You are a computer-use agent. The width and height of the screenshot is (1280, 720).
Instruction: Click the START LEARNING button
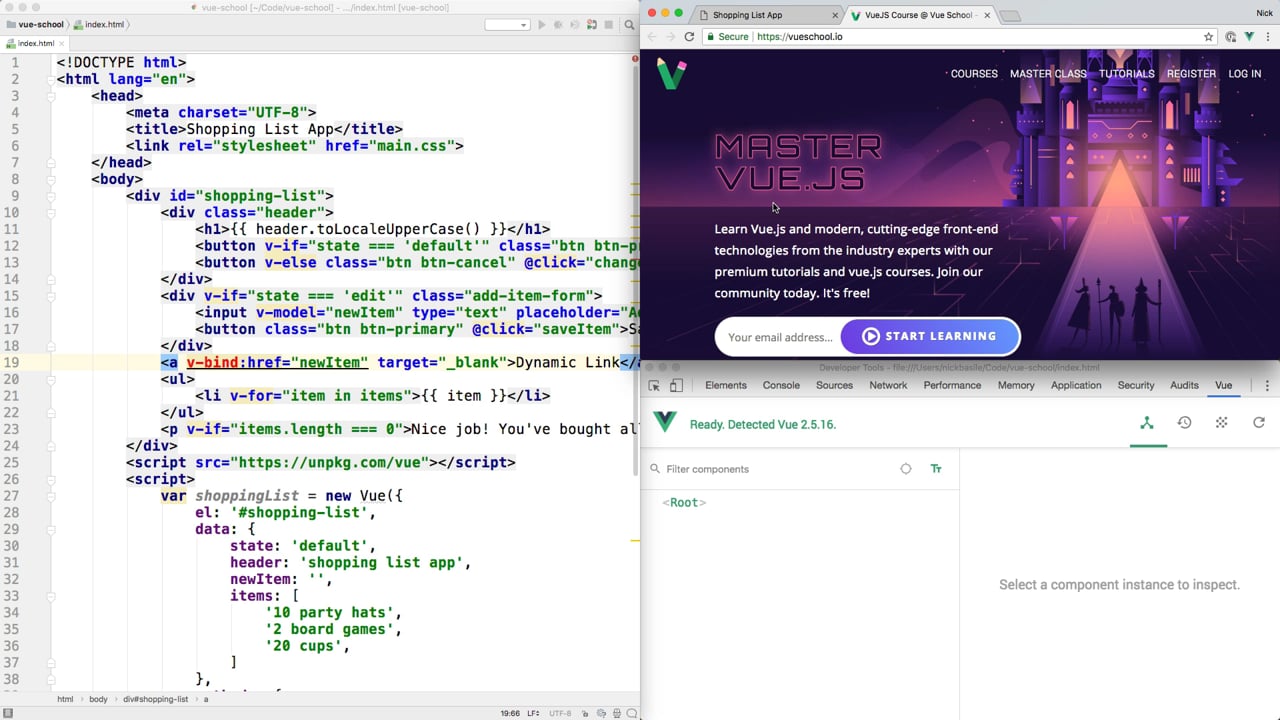coord(930,337)
